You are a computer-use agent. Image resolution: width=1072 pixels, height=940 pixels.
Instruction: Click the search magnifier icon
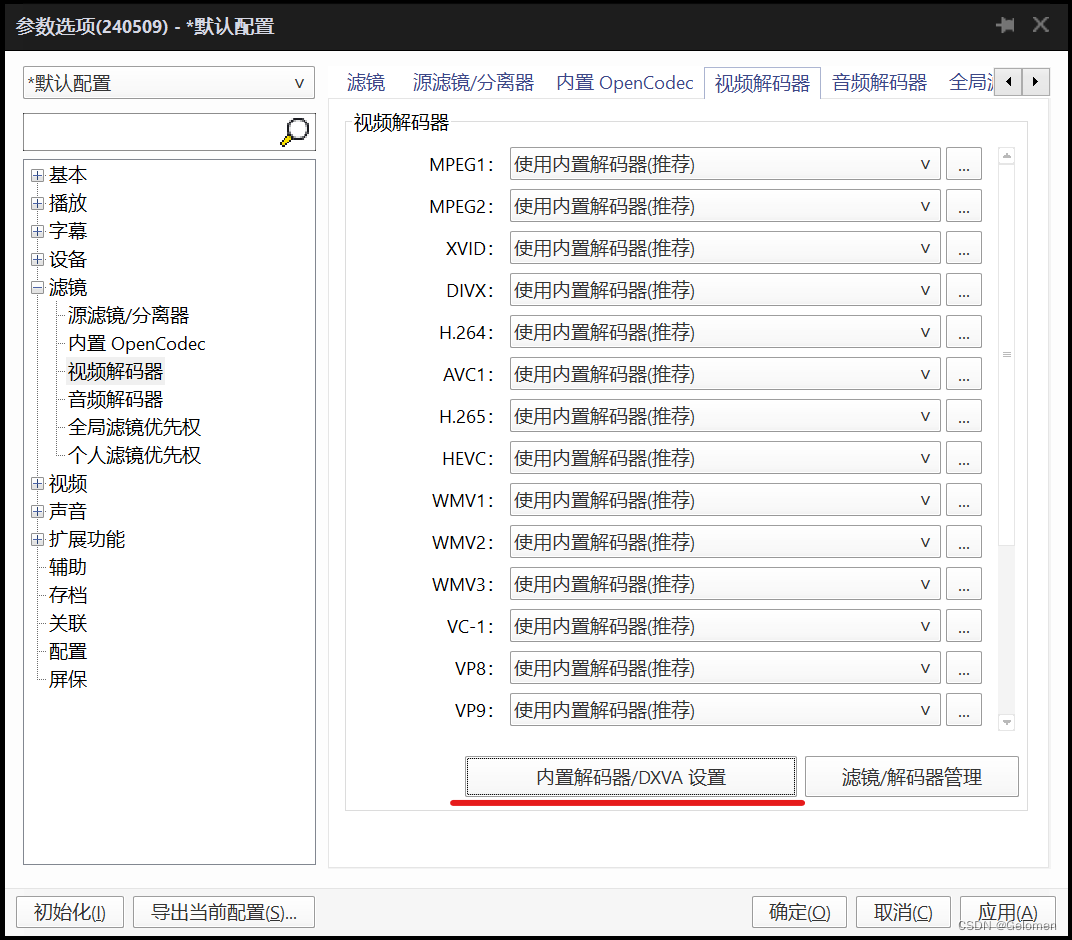tap(293, 131)
